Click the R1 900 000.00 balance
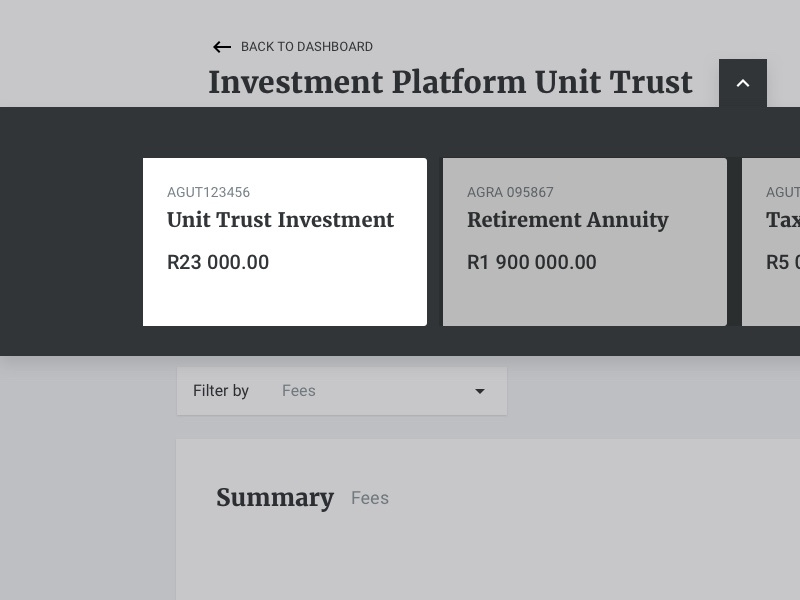The image size is (800, 600). click(x=532, y=262)
